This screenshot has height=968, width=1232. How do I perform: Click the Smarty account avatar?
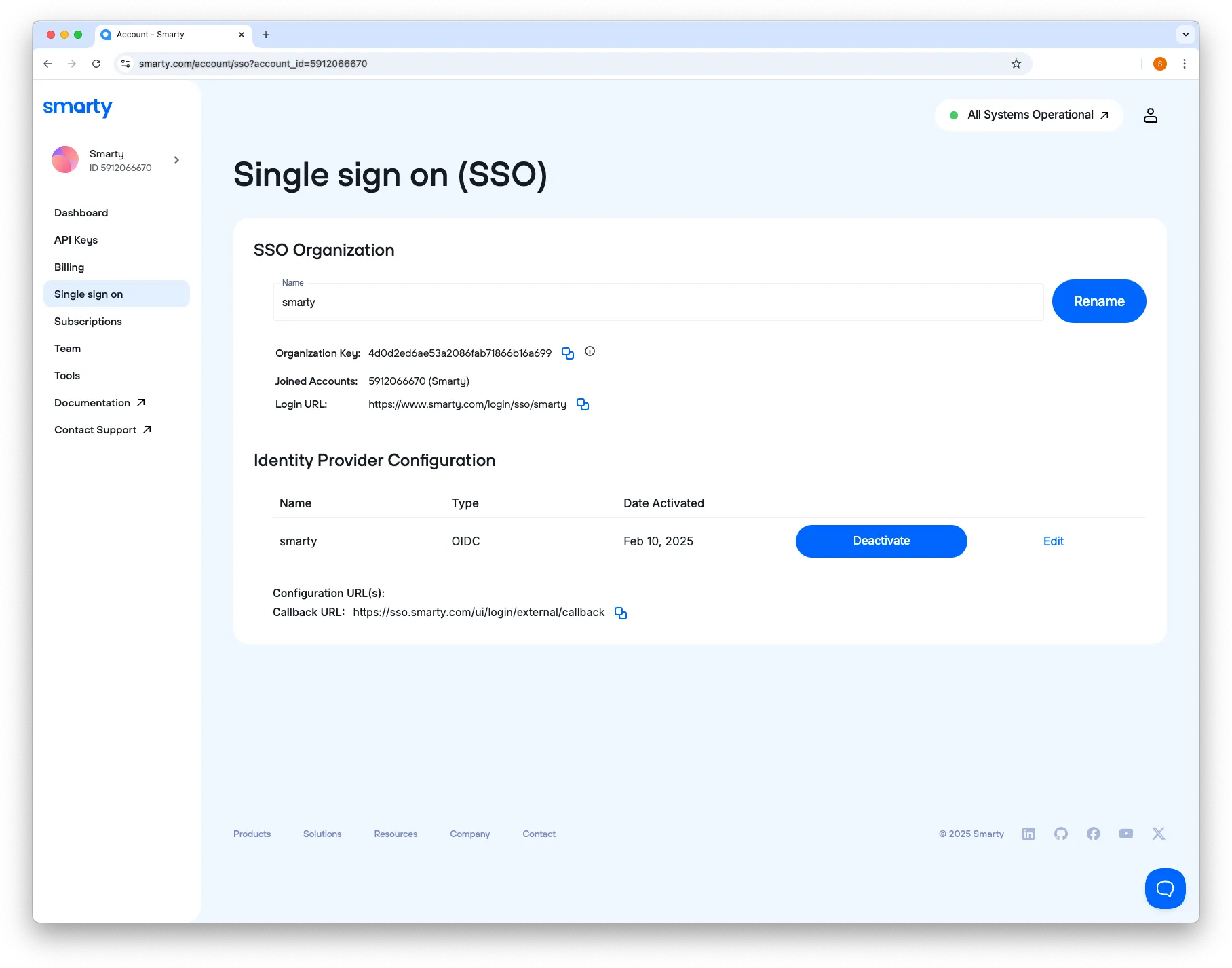[65, 160]
